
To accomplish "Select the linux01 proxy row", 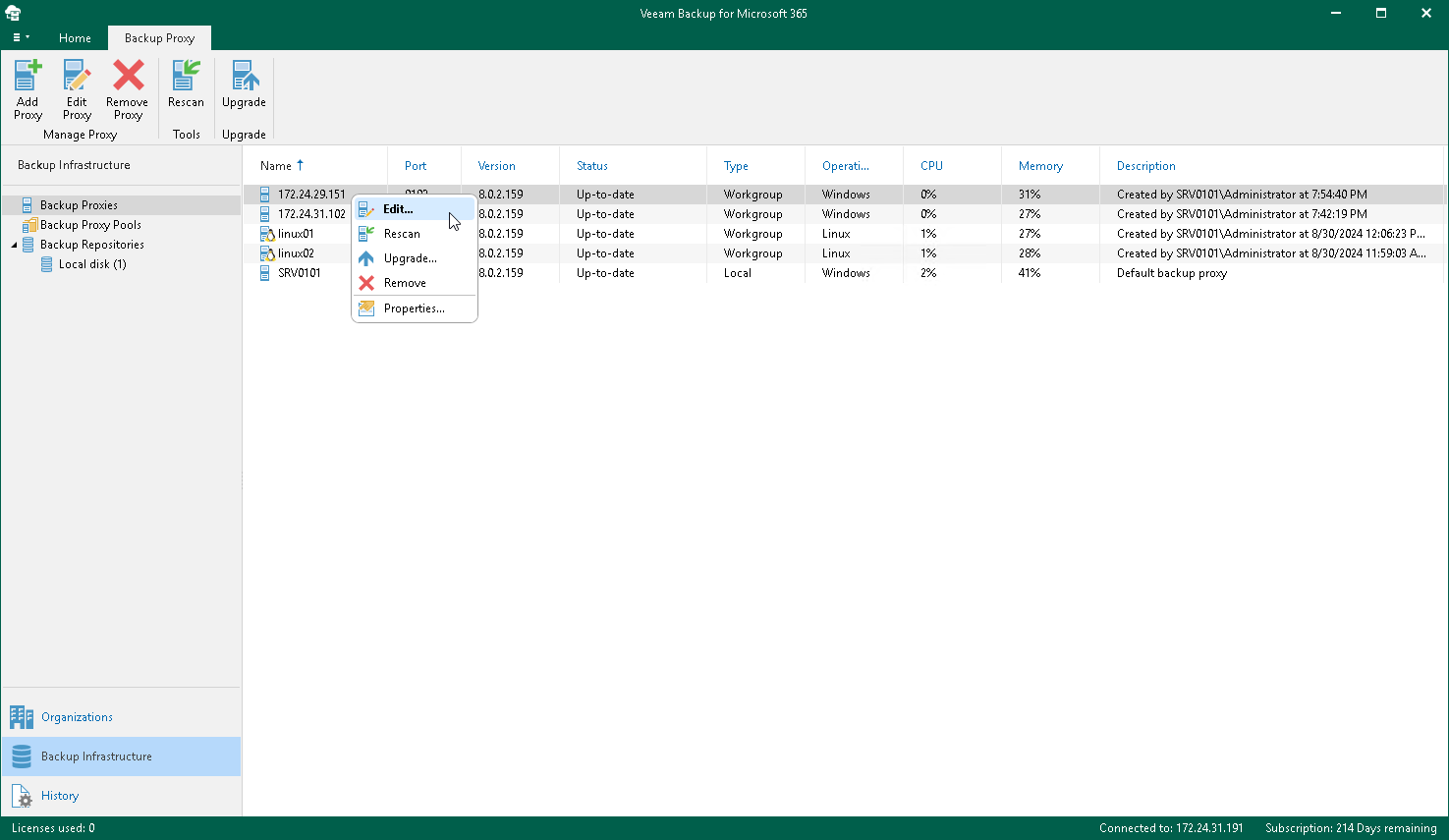I will coord(845,234).
